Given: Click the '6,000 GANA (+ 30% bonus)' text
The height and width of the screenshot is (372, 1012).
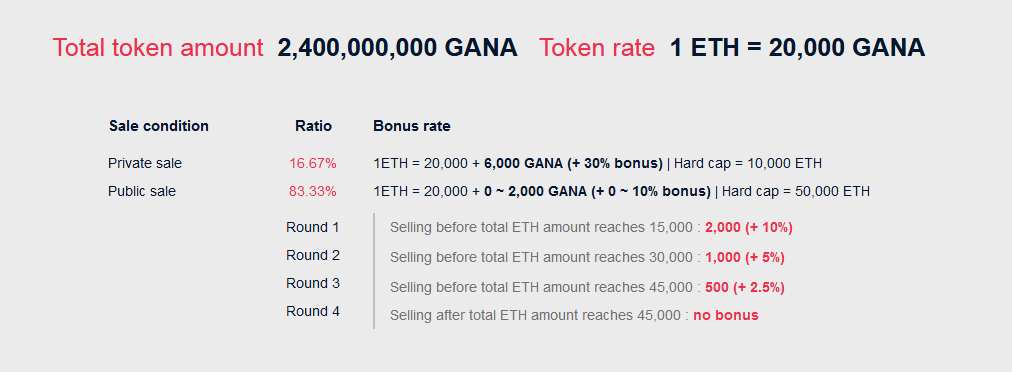Looking at the screenshot, I should 573,163.
